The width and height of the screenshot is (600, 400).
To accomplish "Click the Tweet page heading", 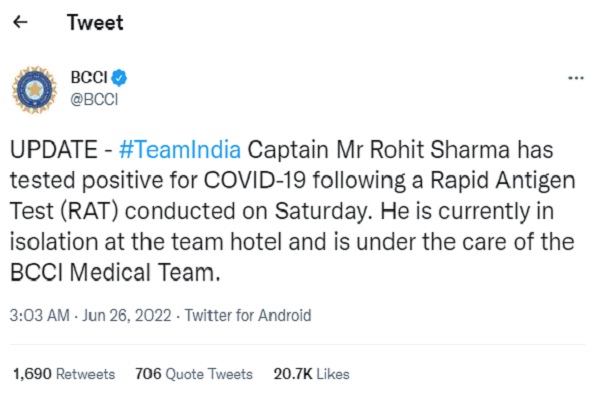I will coord(94,24).
